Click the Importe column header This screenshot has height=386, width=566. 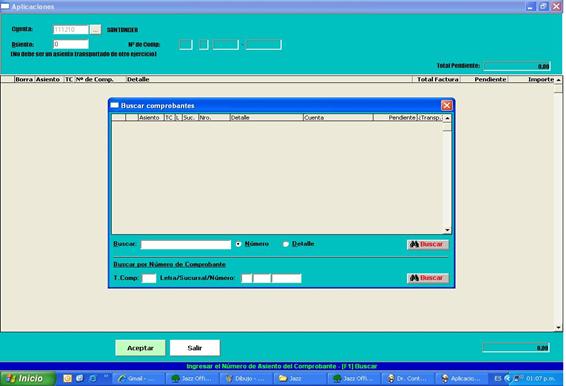click(x=531, y=79)
